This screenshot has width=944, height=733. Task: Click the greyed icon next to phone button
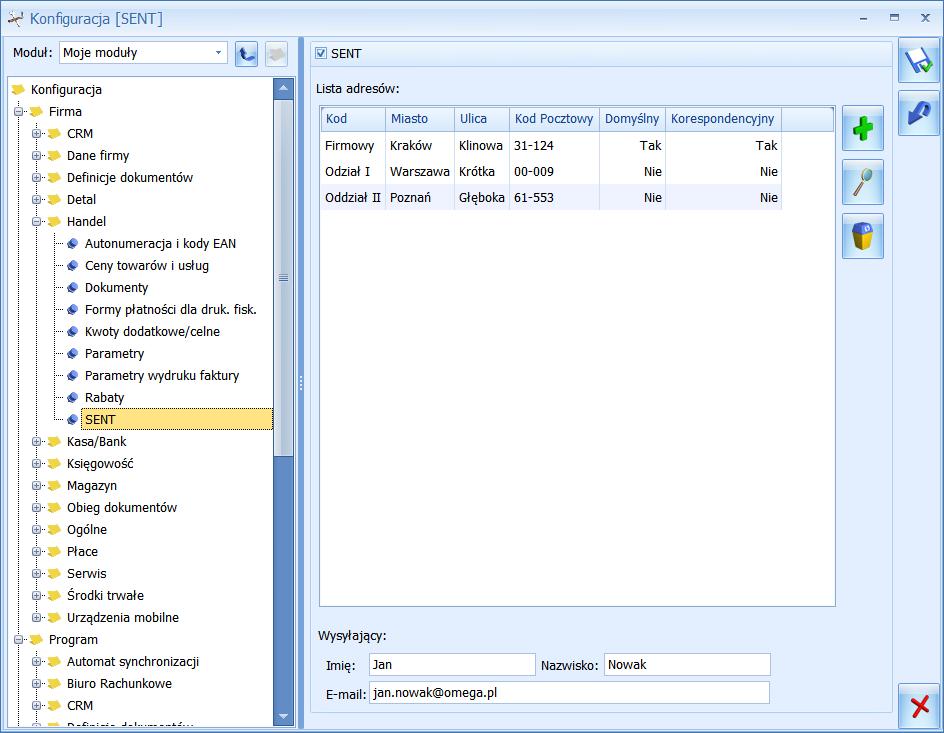[x=276, y=54]
